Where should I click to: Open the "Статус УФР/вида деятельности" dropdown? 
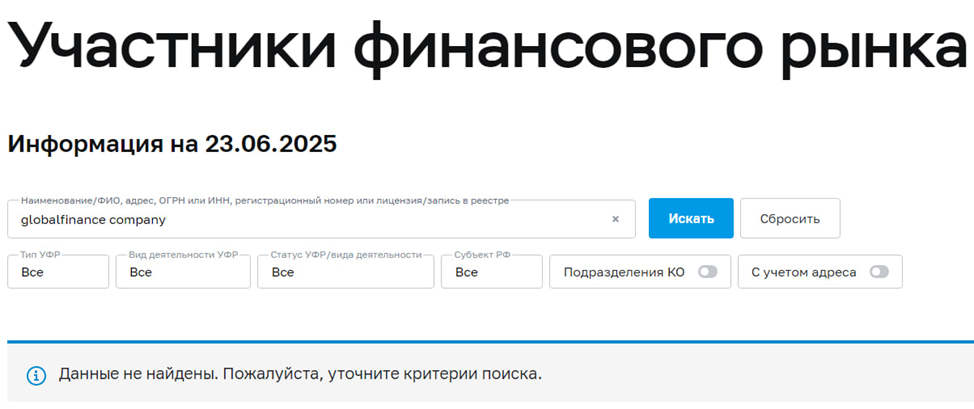[345, 272]
